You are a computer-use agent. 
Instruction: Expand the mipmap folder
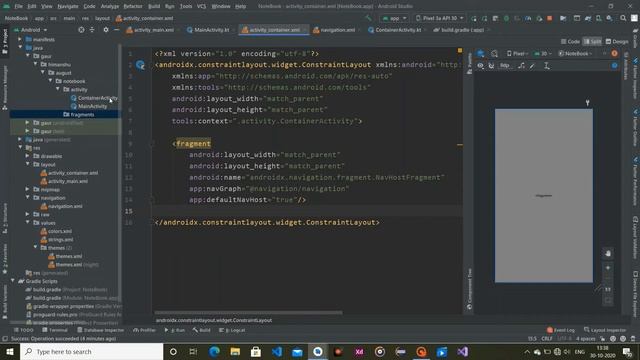click(x=28, y=189)
